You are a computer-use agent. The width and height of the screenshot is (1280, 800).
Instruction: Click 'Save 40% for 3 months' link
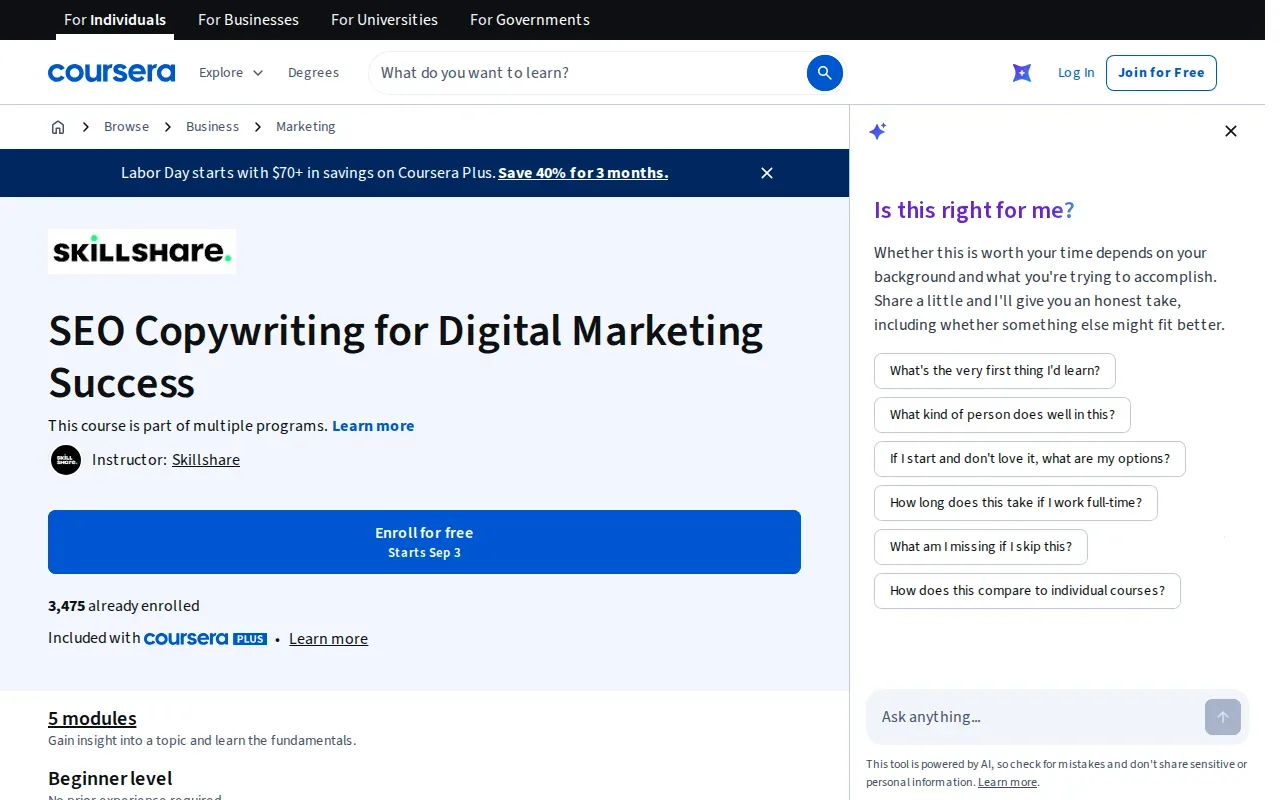click(x=583, y=173)
